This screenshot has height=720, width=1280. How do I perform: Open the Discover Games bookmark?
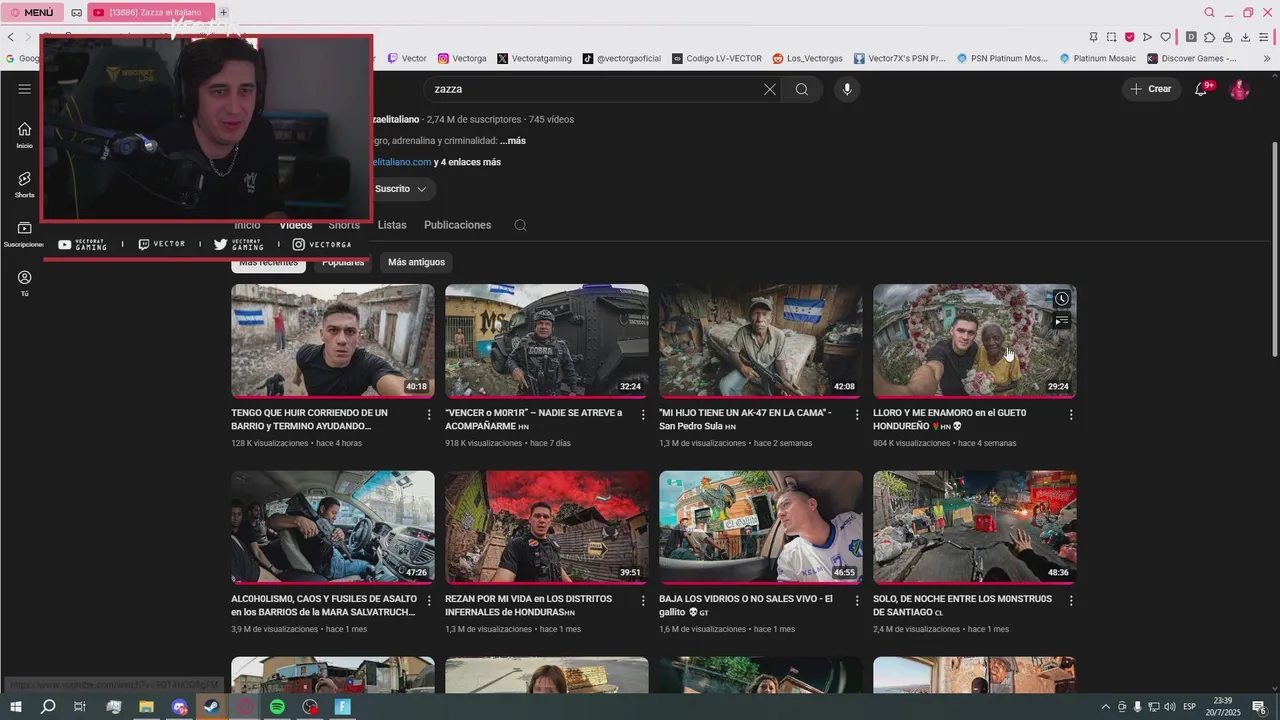(1192, 58)
